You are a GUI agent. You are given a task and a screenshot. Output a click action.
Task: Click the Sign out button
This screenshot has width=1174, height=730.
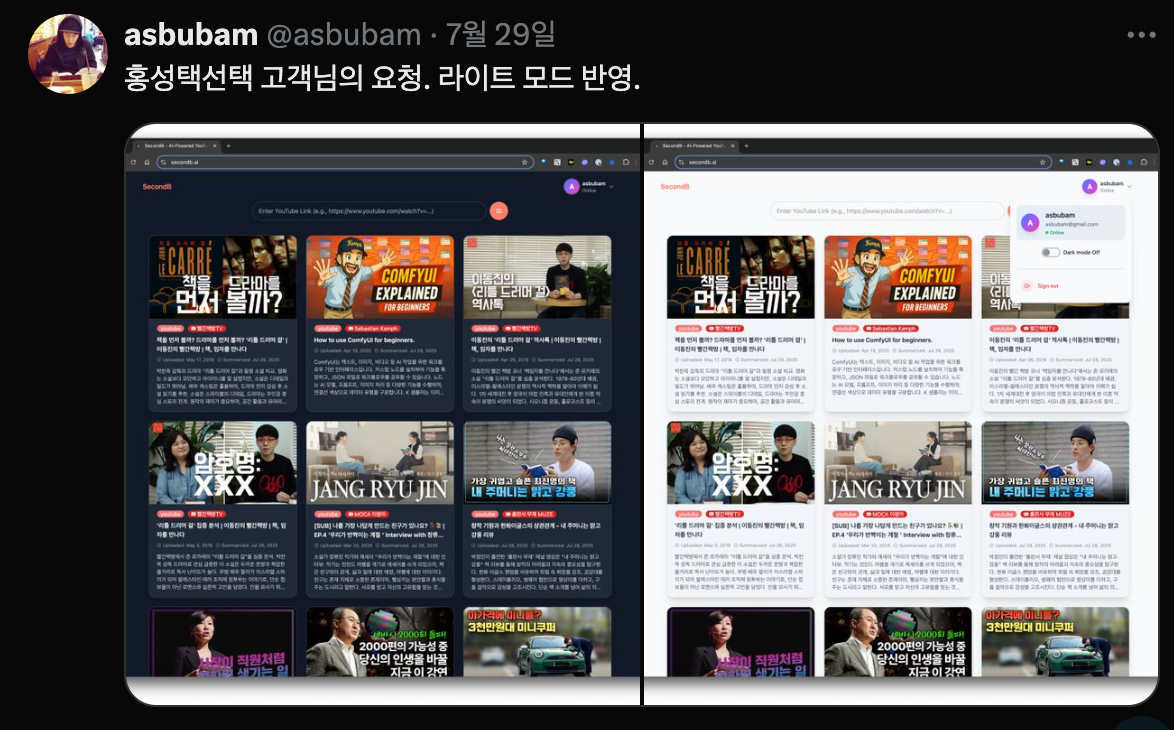[1048, 286]
